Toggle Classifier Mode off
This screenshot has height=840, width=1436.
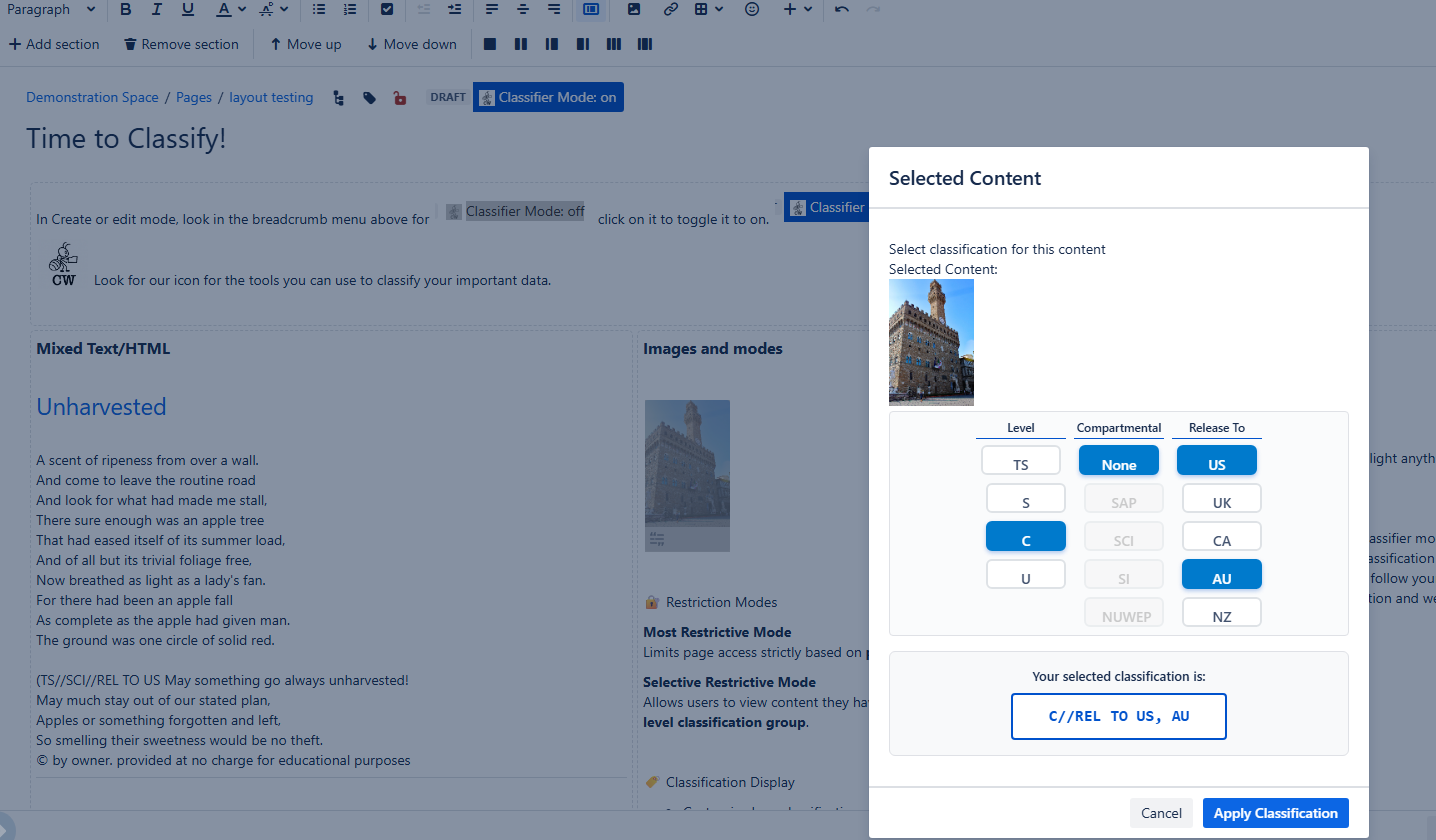pyautogui.click(x=548, y=96)
